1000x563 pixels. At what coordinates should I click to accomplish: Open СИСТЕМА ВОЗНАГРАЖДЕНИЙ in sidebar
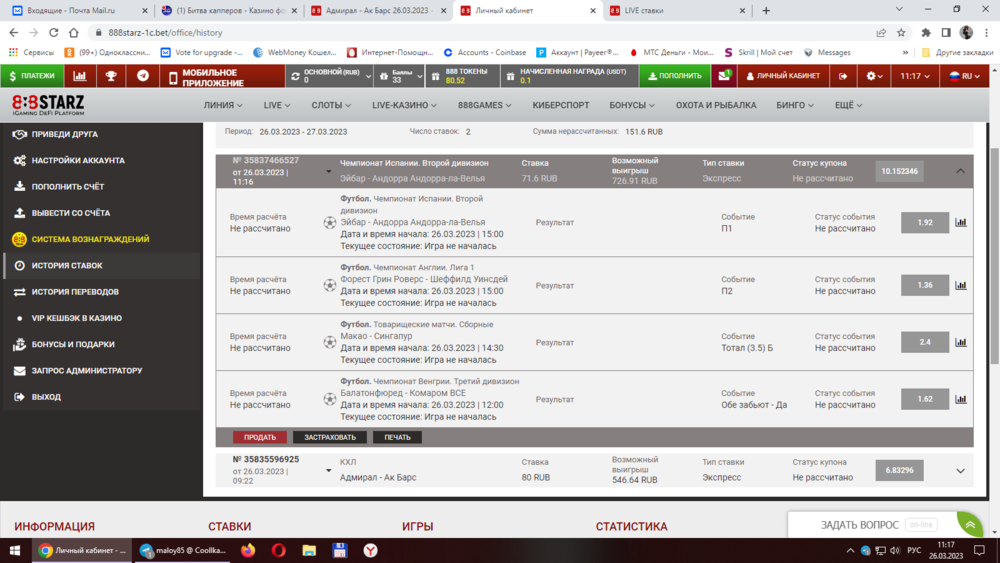click(102, 239)
